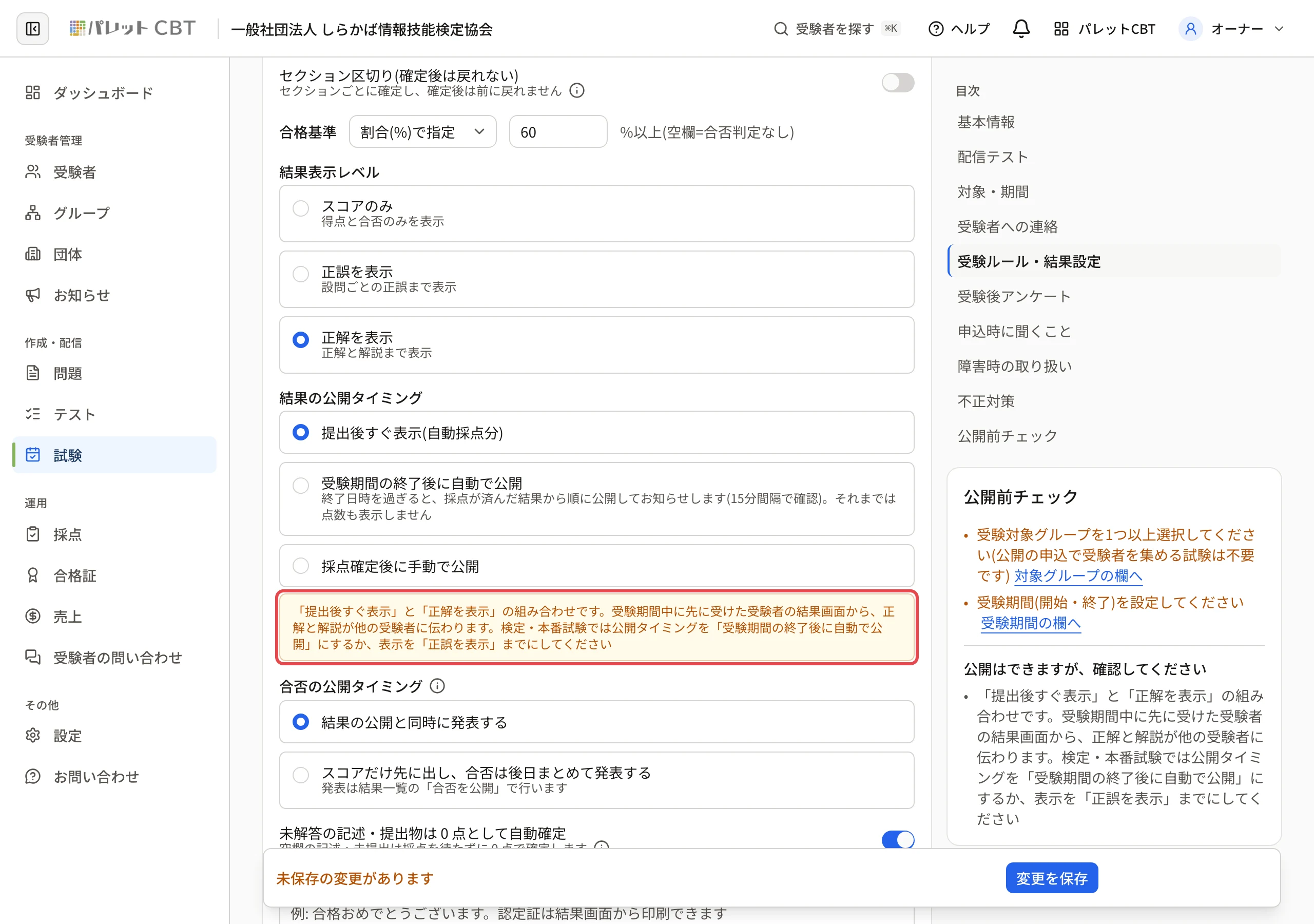1314x924 pixels.
Task: Click the search magnifier icon
Action: point(781,29)
